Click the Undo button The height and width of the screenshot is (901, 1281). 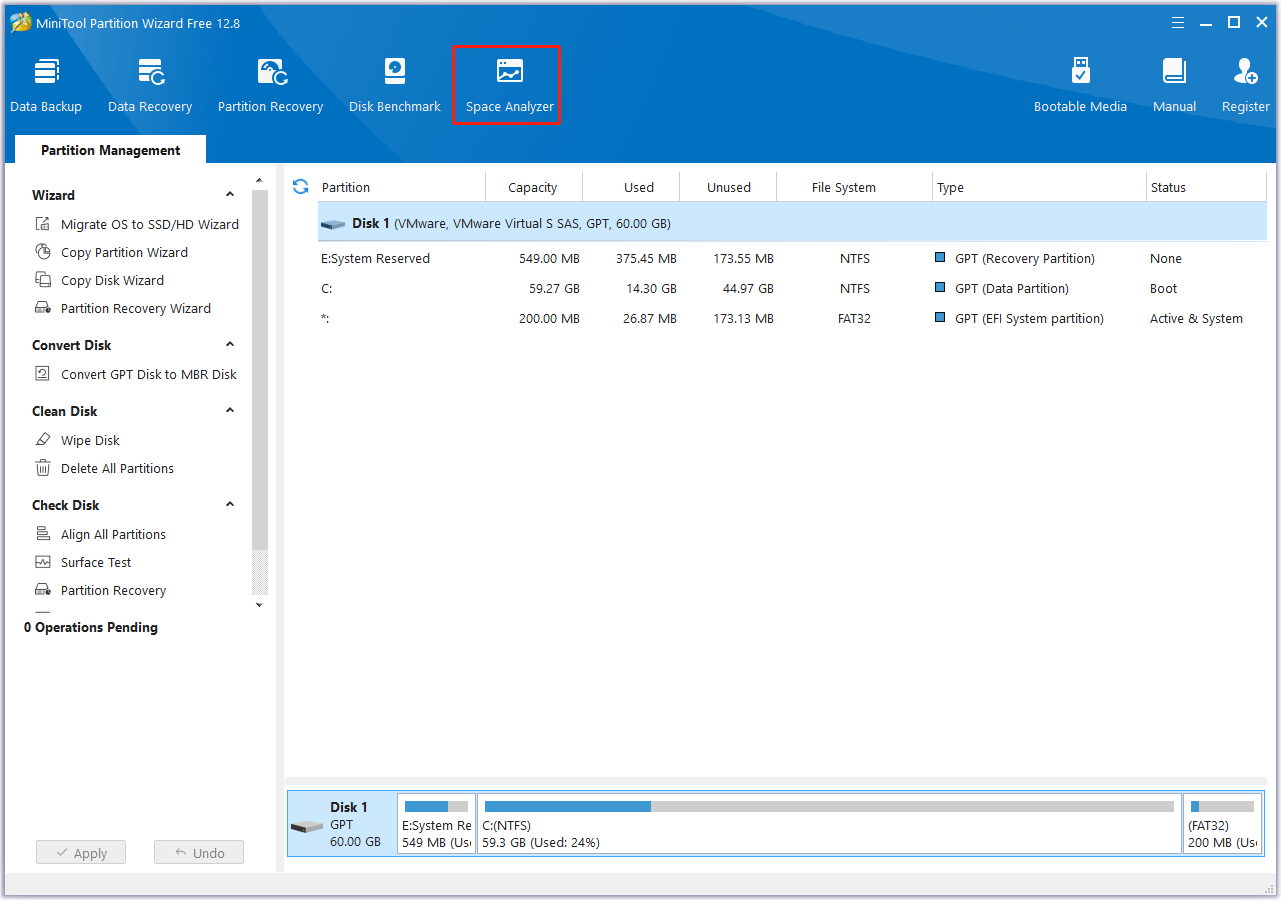199,853
